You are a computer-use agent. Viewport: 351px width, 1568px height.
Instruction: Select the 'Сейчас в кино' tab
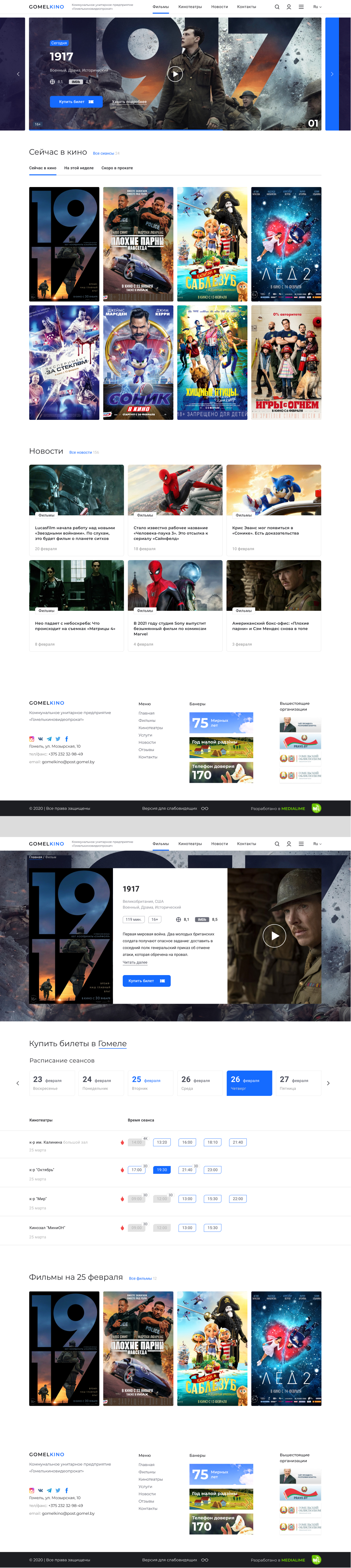tap(43, 168)
